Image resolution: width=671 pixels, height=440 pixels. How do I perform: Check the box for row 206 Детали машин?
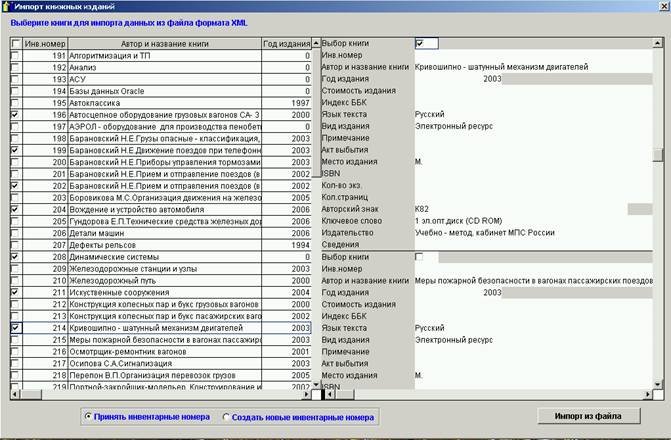coord(15,233)
